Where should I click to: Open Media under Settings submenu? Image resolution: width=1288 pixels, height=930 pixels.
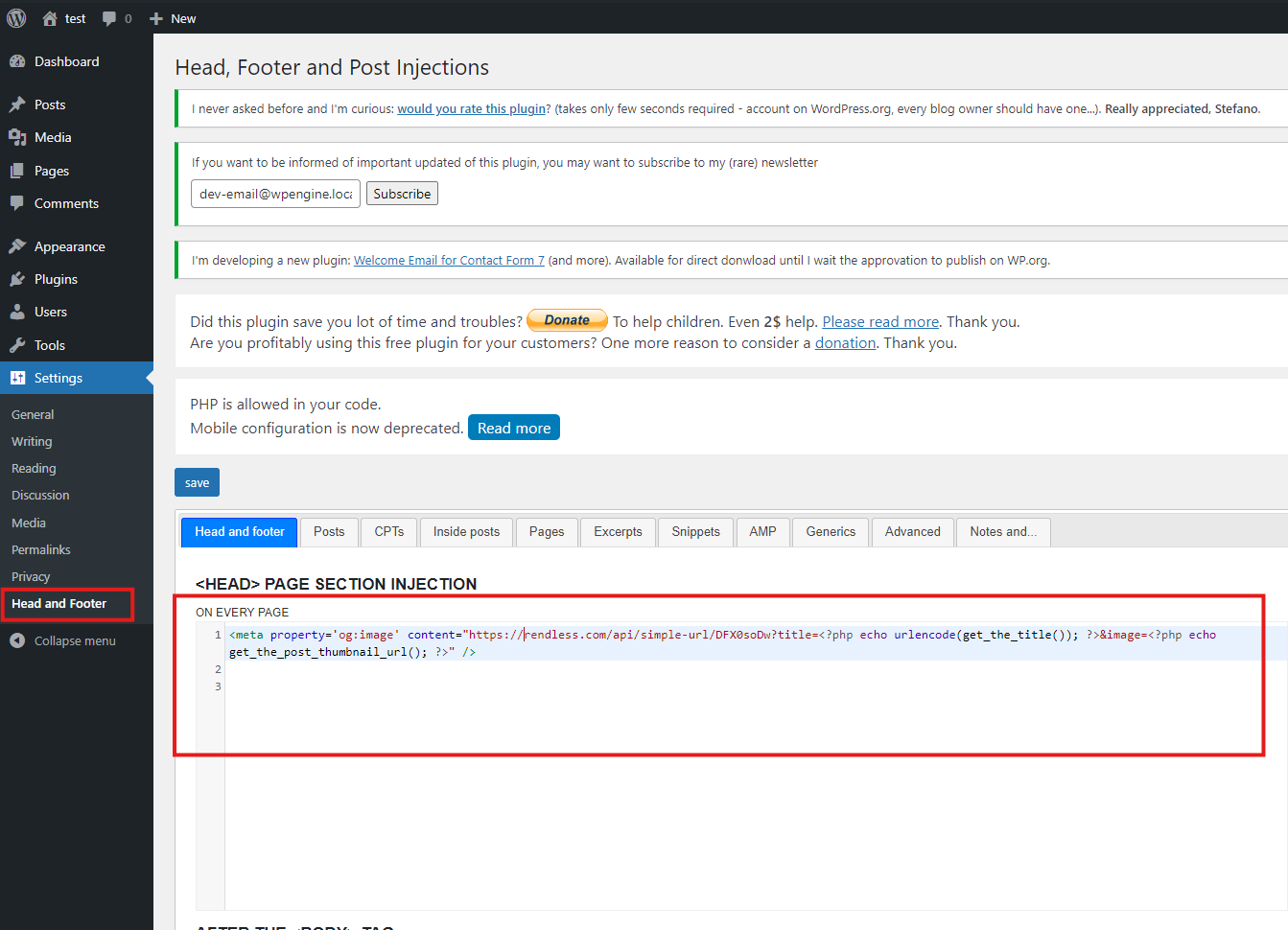pos(29,523)
